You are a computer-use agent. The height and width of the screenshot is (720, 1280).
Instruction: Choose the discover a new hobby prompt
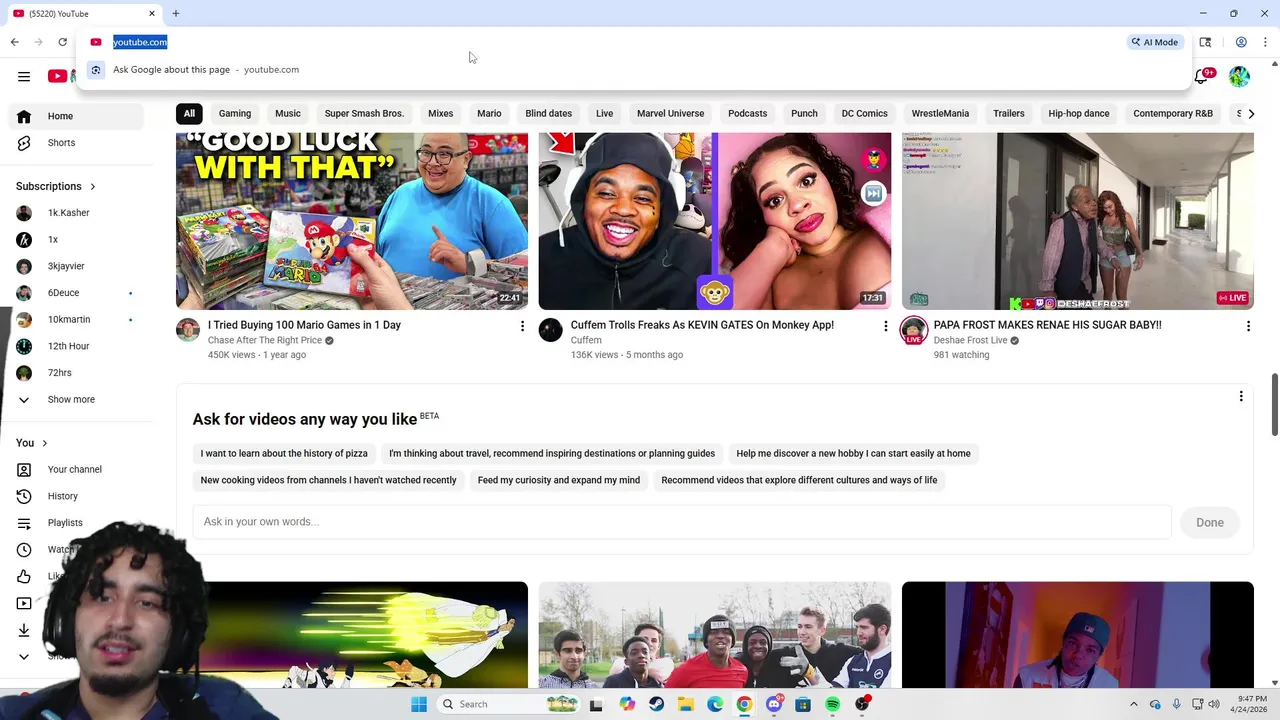(853, 454)
